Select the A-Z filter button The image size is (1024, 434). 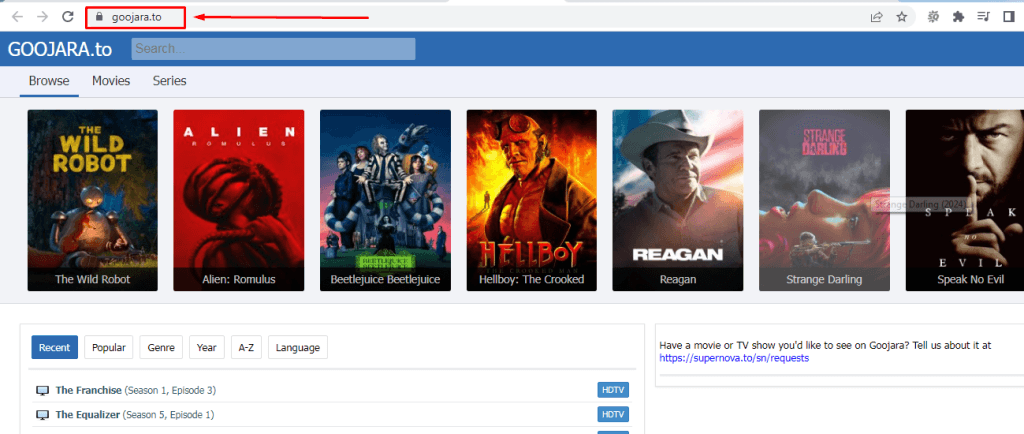(x=246, y=347)
